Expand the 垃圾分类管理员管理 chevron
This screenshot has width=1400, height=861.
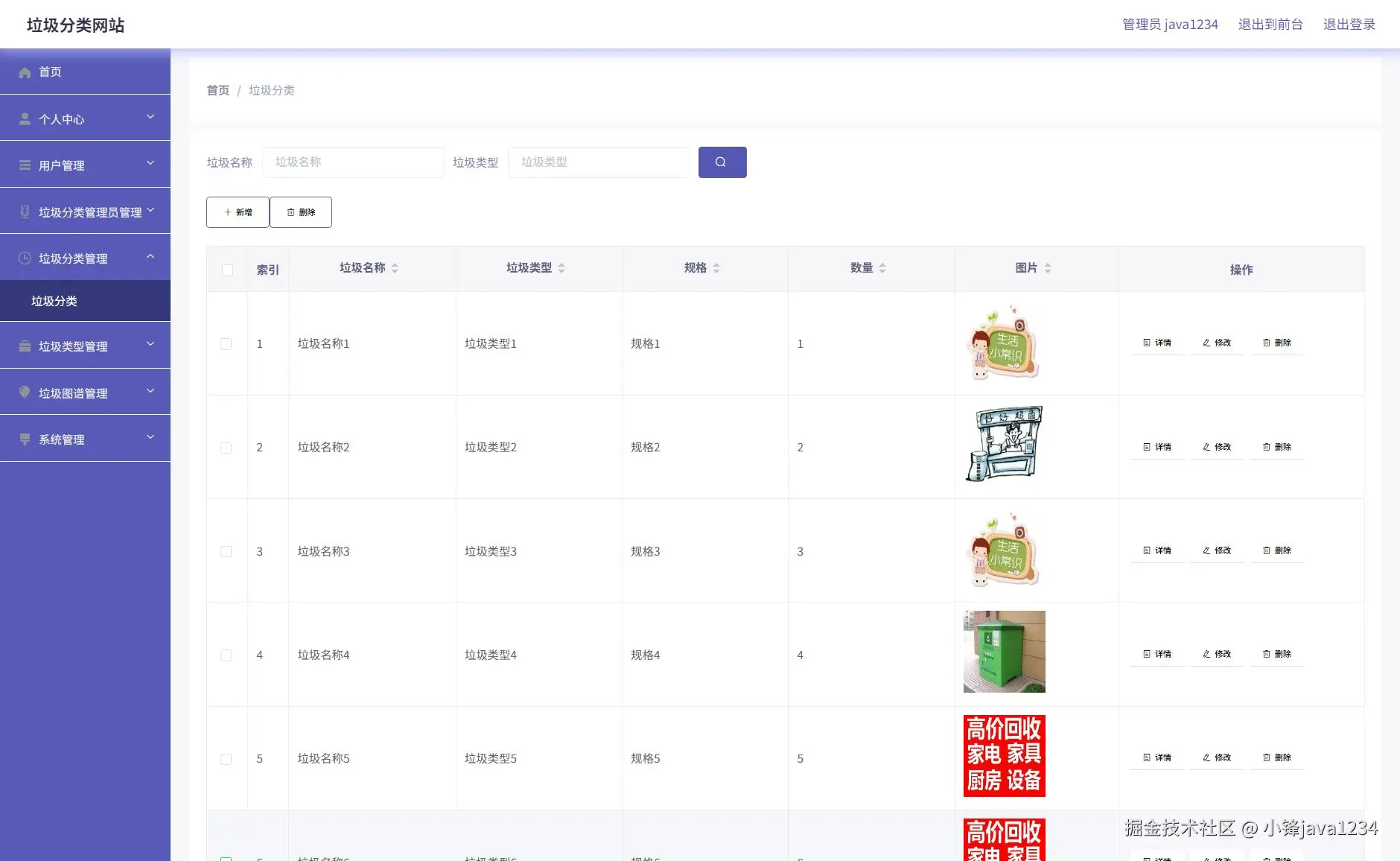click(150, 210)
